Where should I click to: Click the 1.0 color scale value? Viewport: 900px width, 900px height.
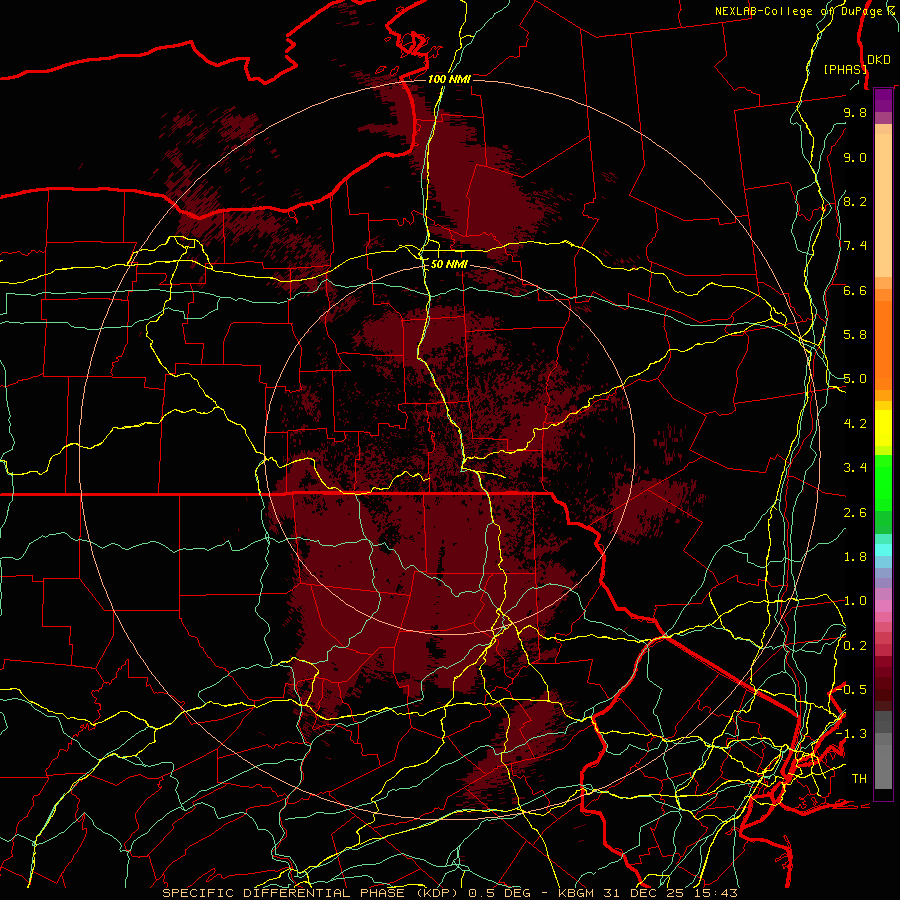(x=855, y=601)
